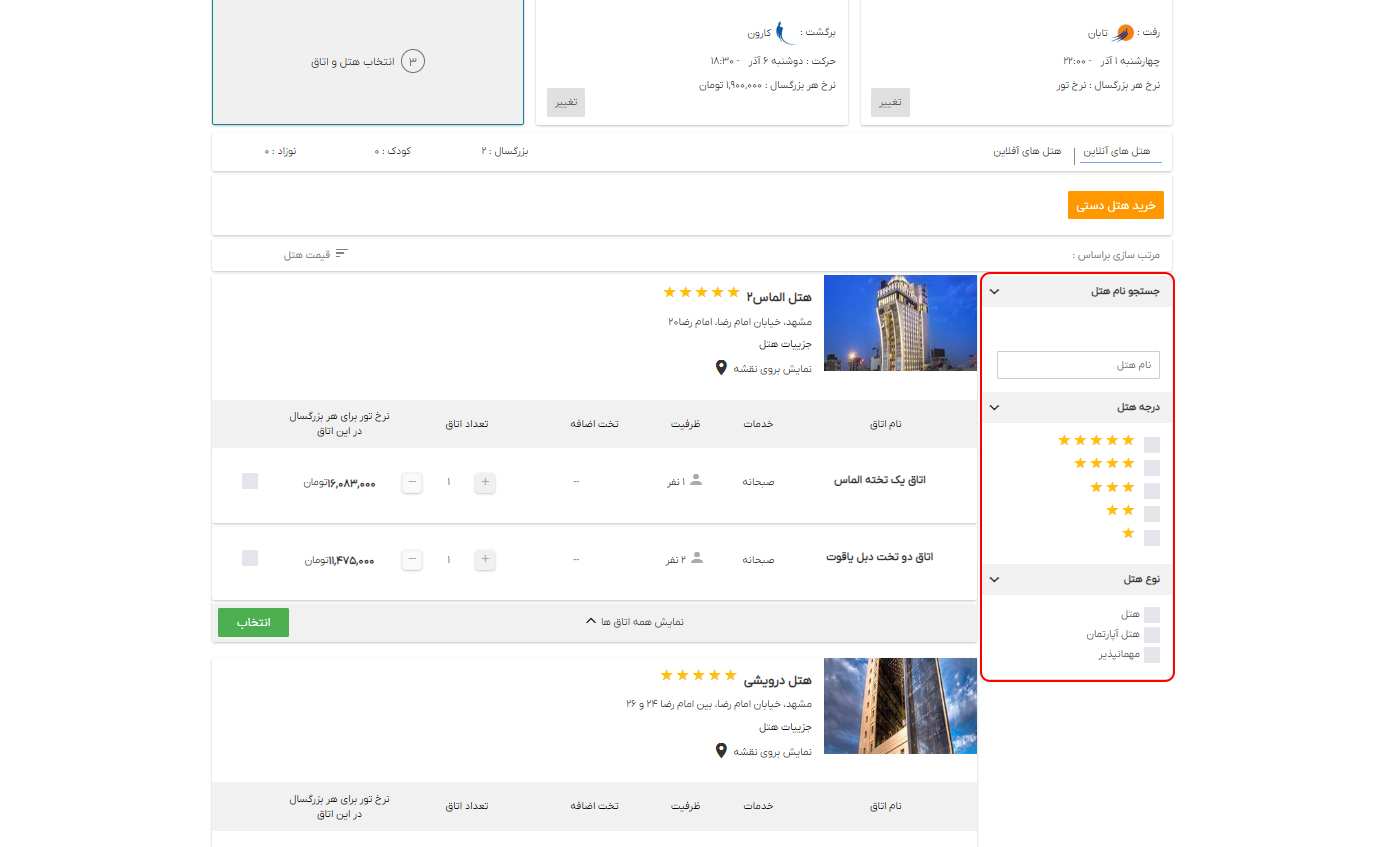Viewport: 1392px width, 847px height.
Task: Click the Taban airline logo
Action: click(x=1124, y=32)
